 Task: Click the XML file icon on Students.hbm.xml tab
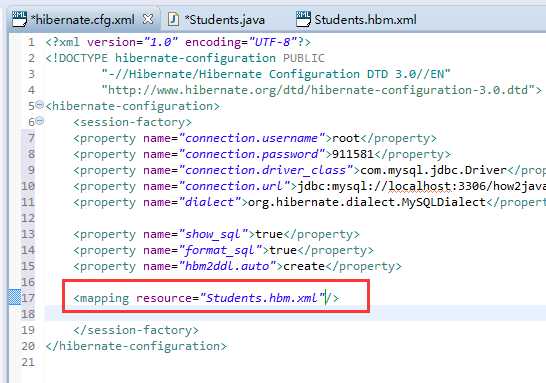303,19
